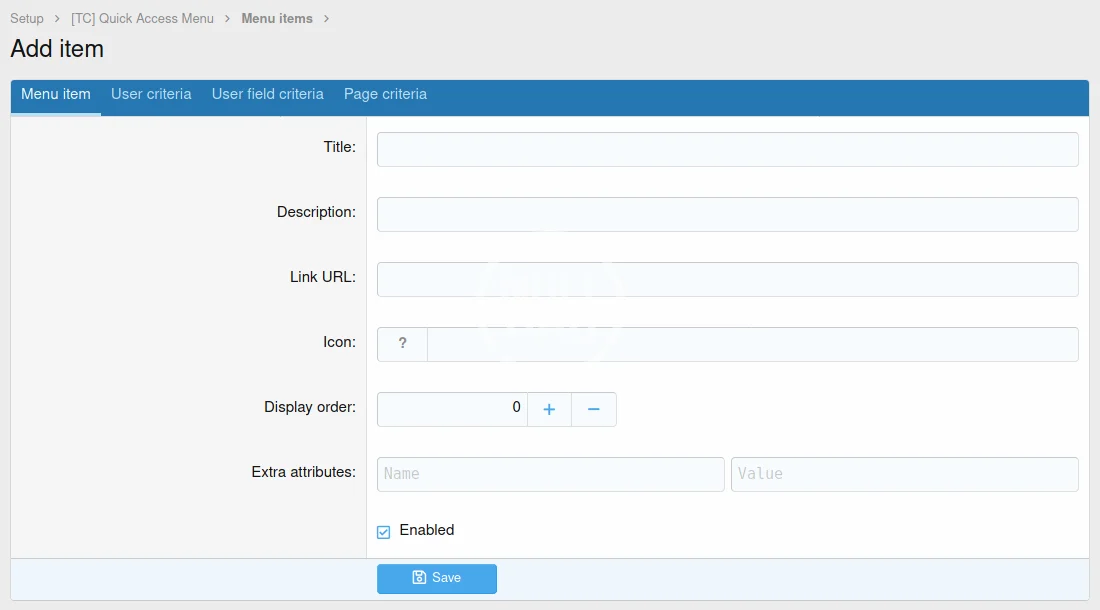Click the Icon name input field
The image size is (1100, 610).
(752, 344)
